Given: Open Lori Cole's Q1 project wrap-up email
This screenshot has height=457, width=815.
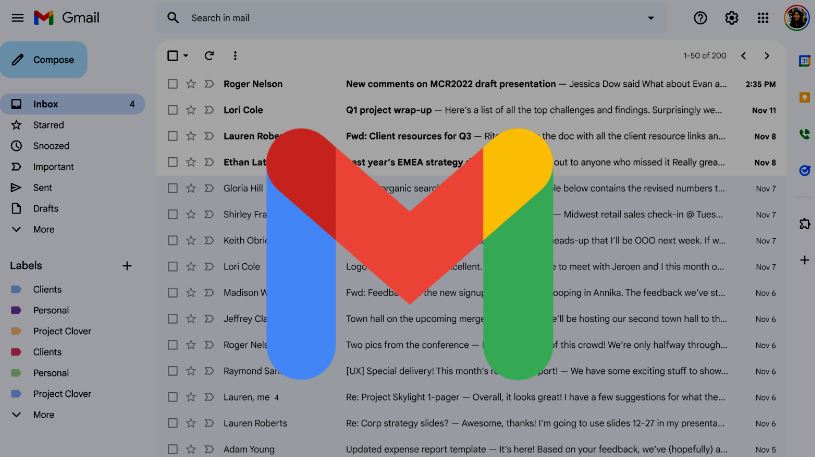Looking at the screenshot, I should pyautogui.click(x=471, y=110).
